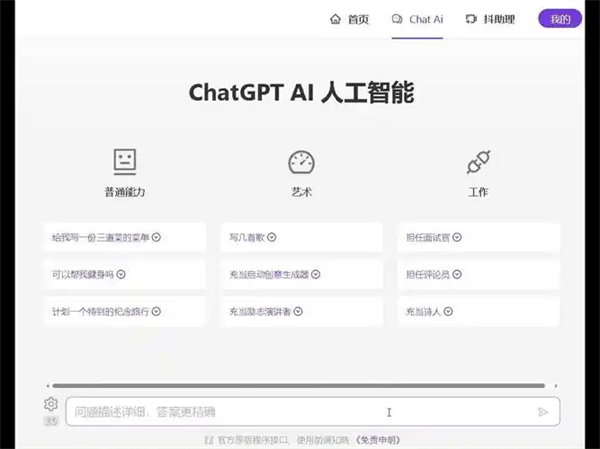
Task: Expand arrow next to 担任评论员
Action: pyautogui.click(x=457, y=274)
